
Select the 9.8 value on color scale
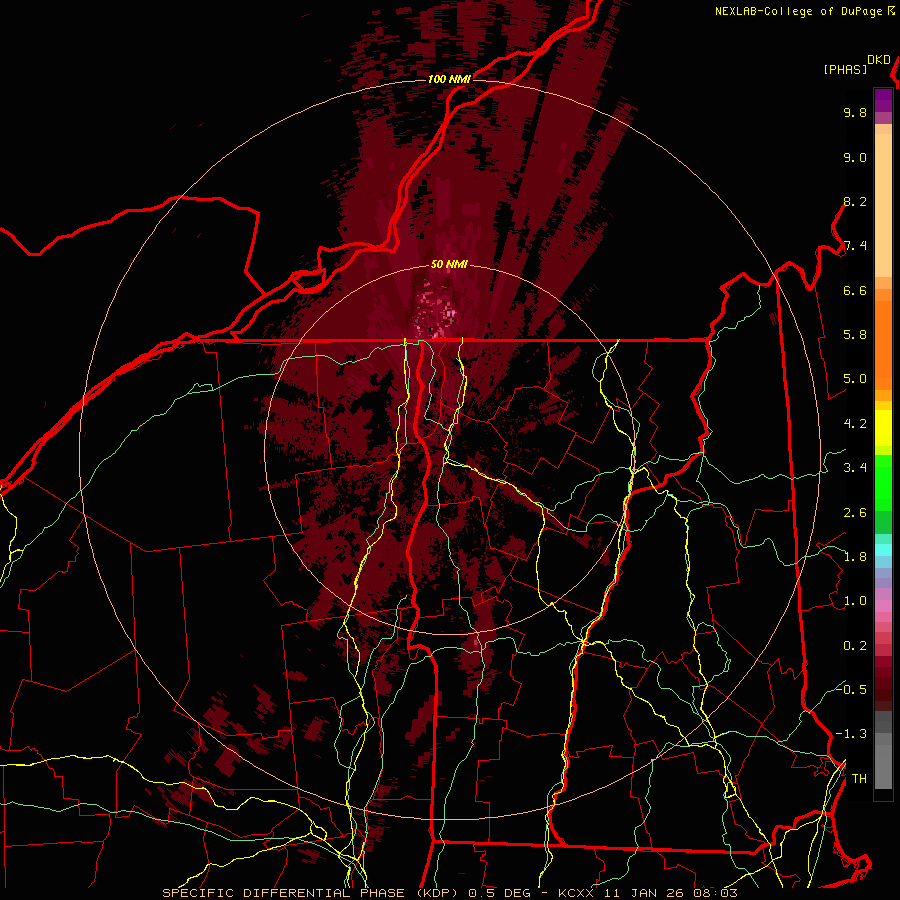(x=855, y=112)
